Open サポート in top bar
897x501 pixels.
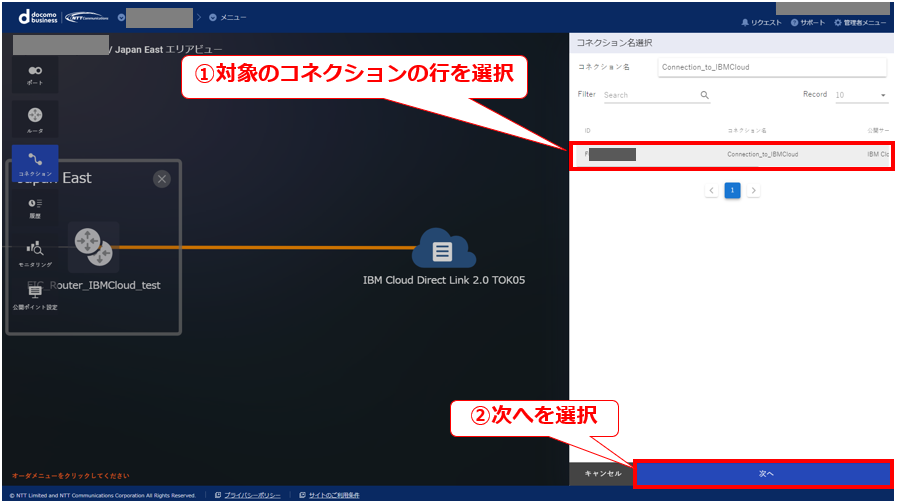808,22
